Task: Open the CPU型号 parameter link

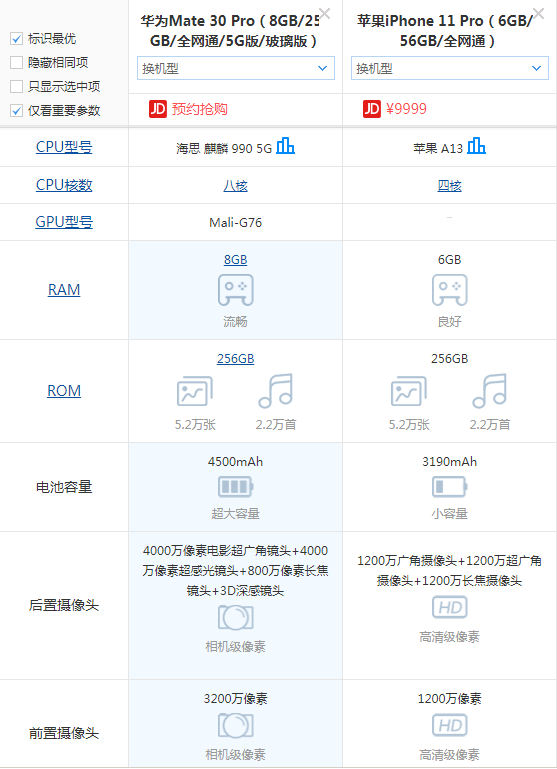Action: (x=64, y=147)
